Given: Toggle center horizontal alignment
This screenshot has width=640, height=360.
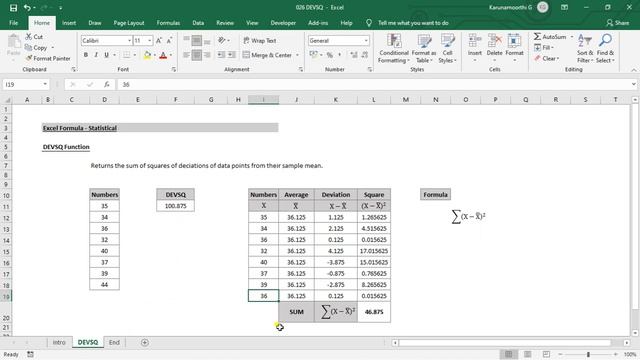Looking at the screenshot, I should 197,55.
